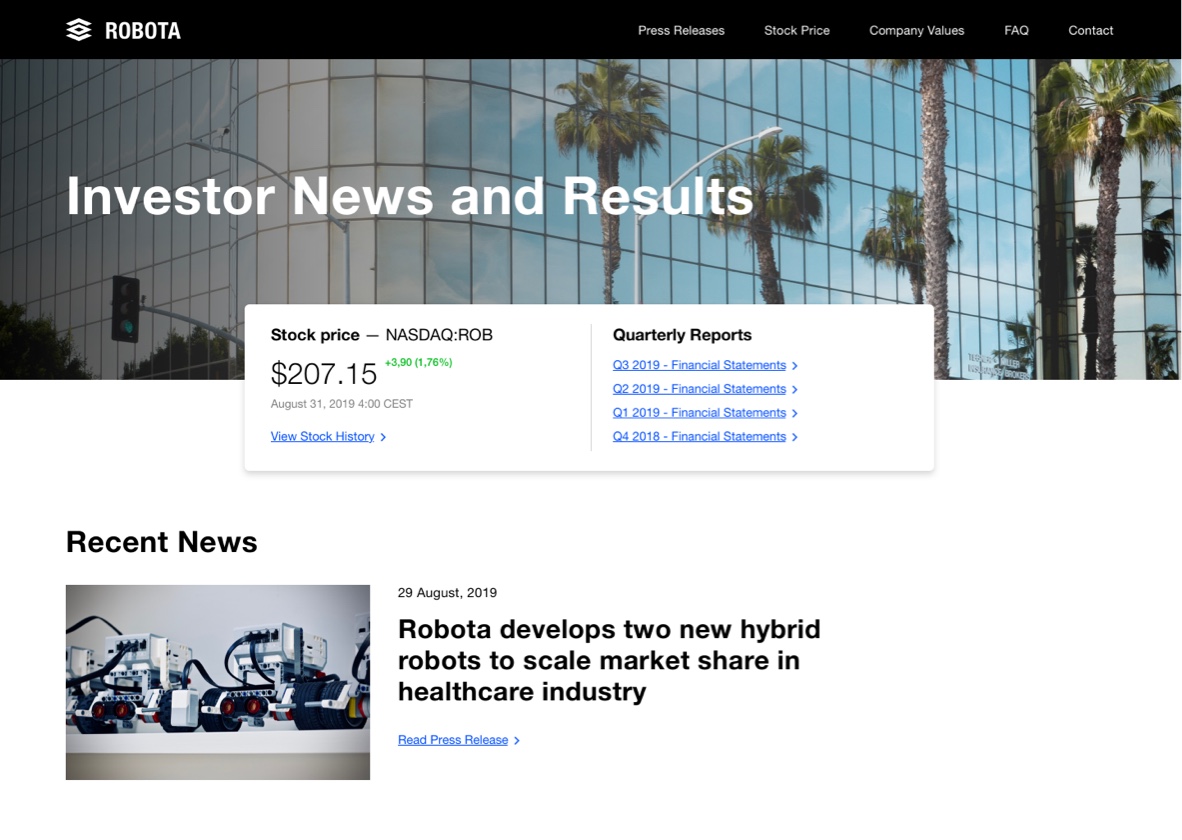Click the Robota stacked-layers logo icon

(x=79, y=30)
